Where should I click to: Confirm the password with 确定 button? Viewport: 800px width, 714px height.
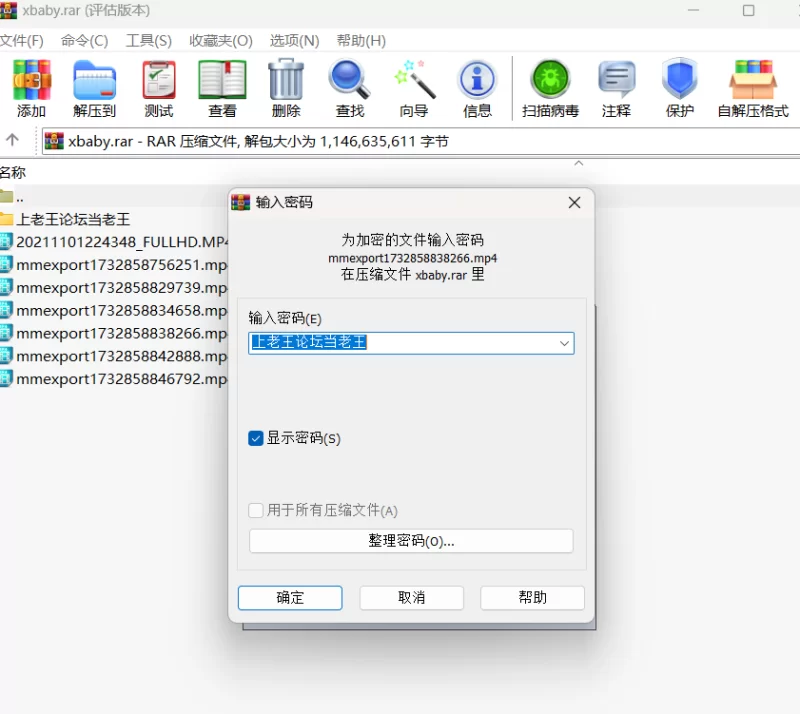click(x=290, y=598)
